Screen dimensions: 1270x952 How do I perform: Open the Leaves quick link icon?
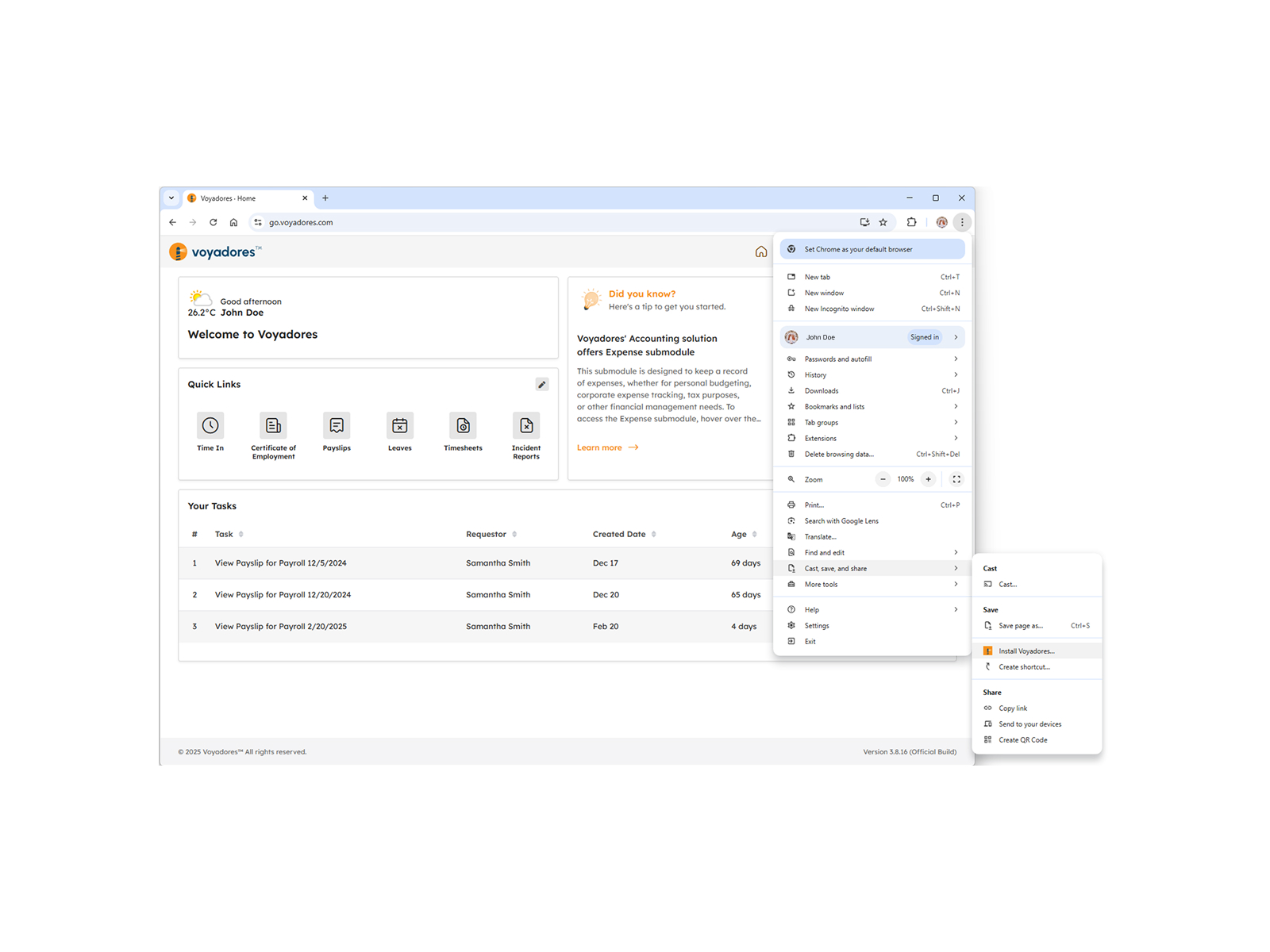click(400, 425)
